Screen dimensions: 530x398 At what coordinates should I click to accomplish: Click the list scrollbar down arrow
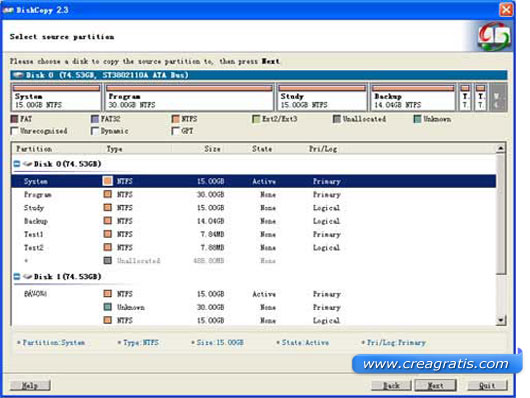(501, 320)
